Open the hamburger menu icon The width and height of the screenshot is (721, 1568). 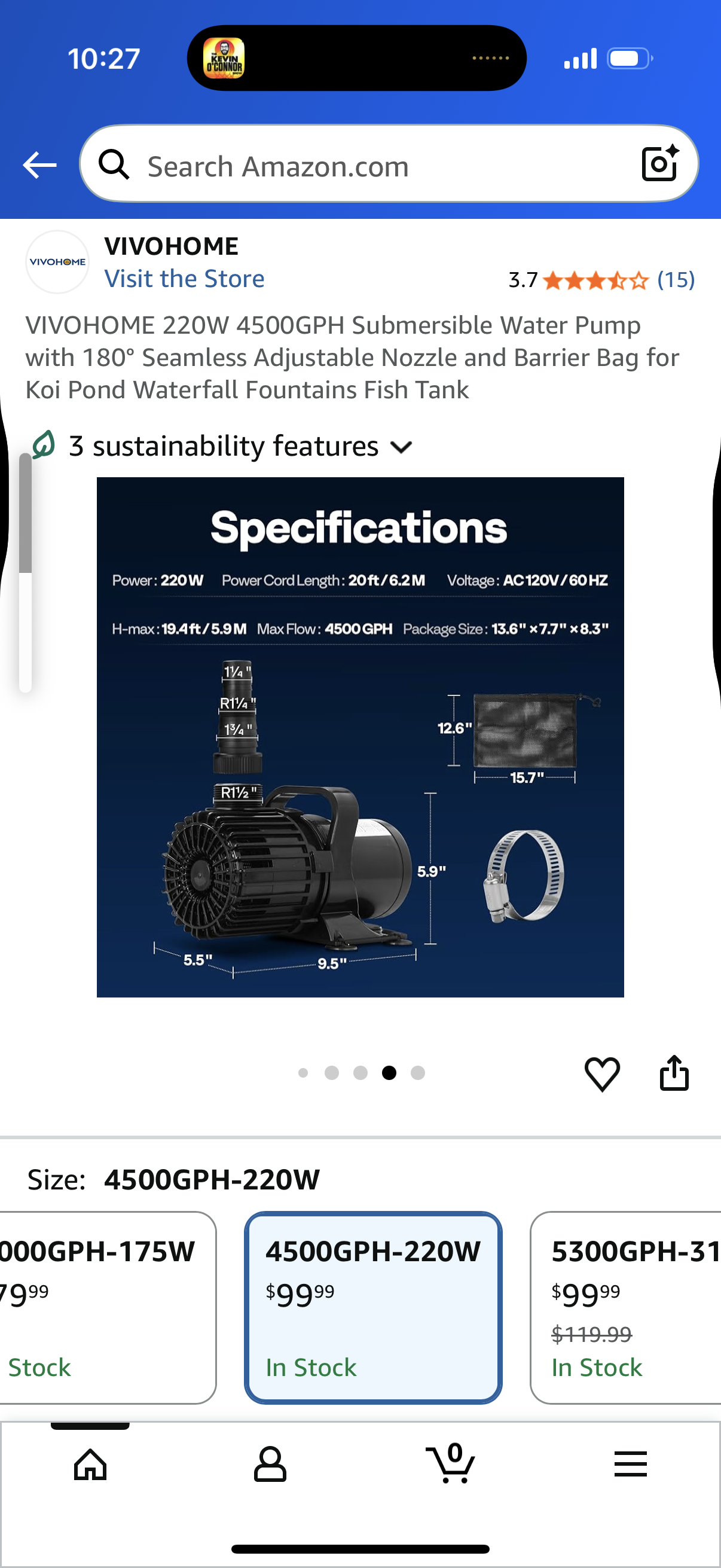(x=630, y=1463)
